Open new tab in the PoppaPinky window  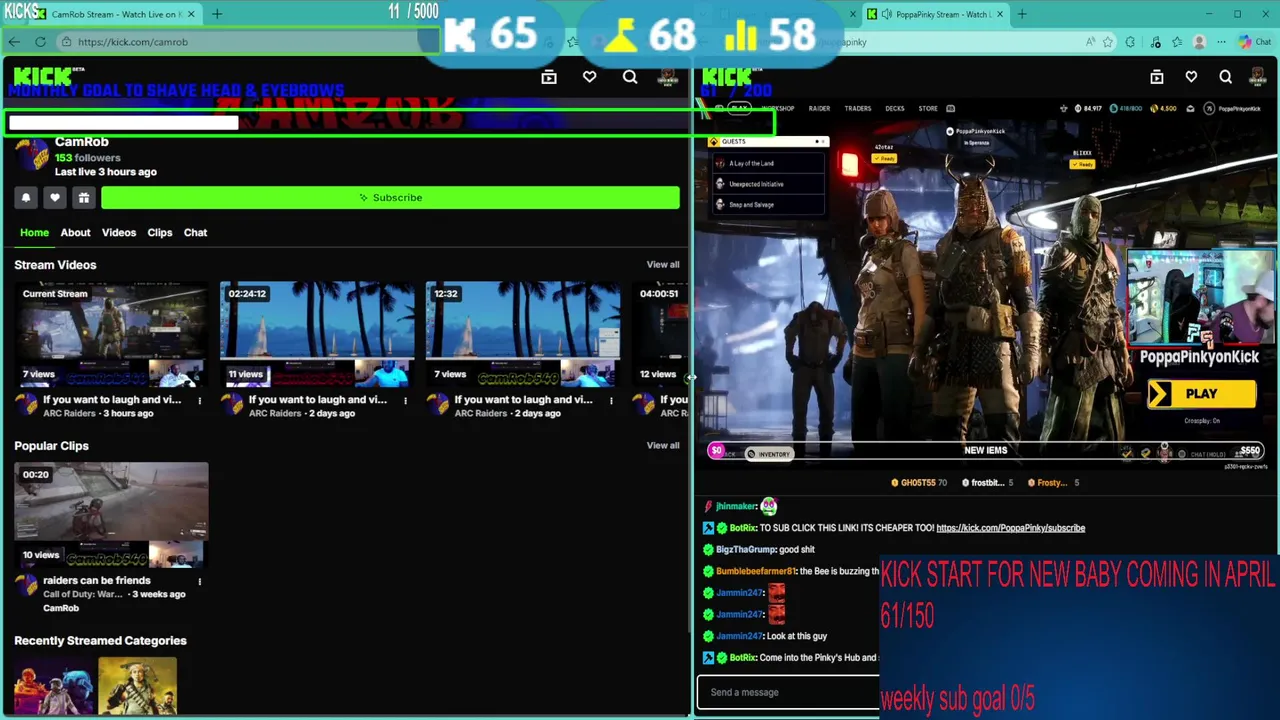1022,14
